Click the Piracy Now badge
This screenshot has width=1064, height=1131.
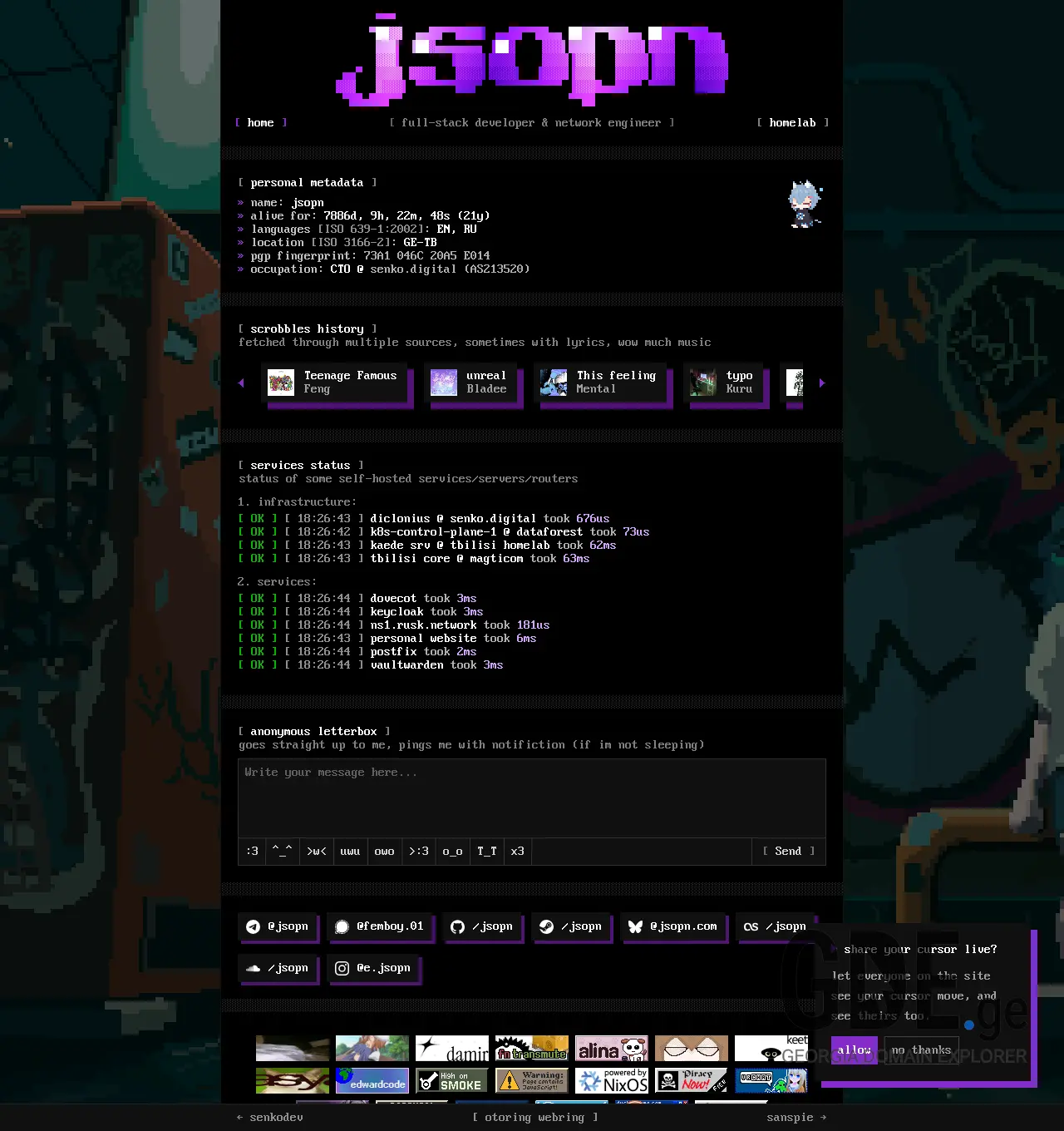[x=692, y=1080]
